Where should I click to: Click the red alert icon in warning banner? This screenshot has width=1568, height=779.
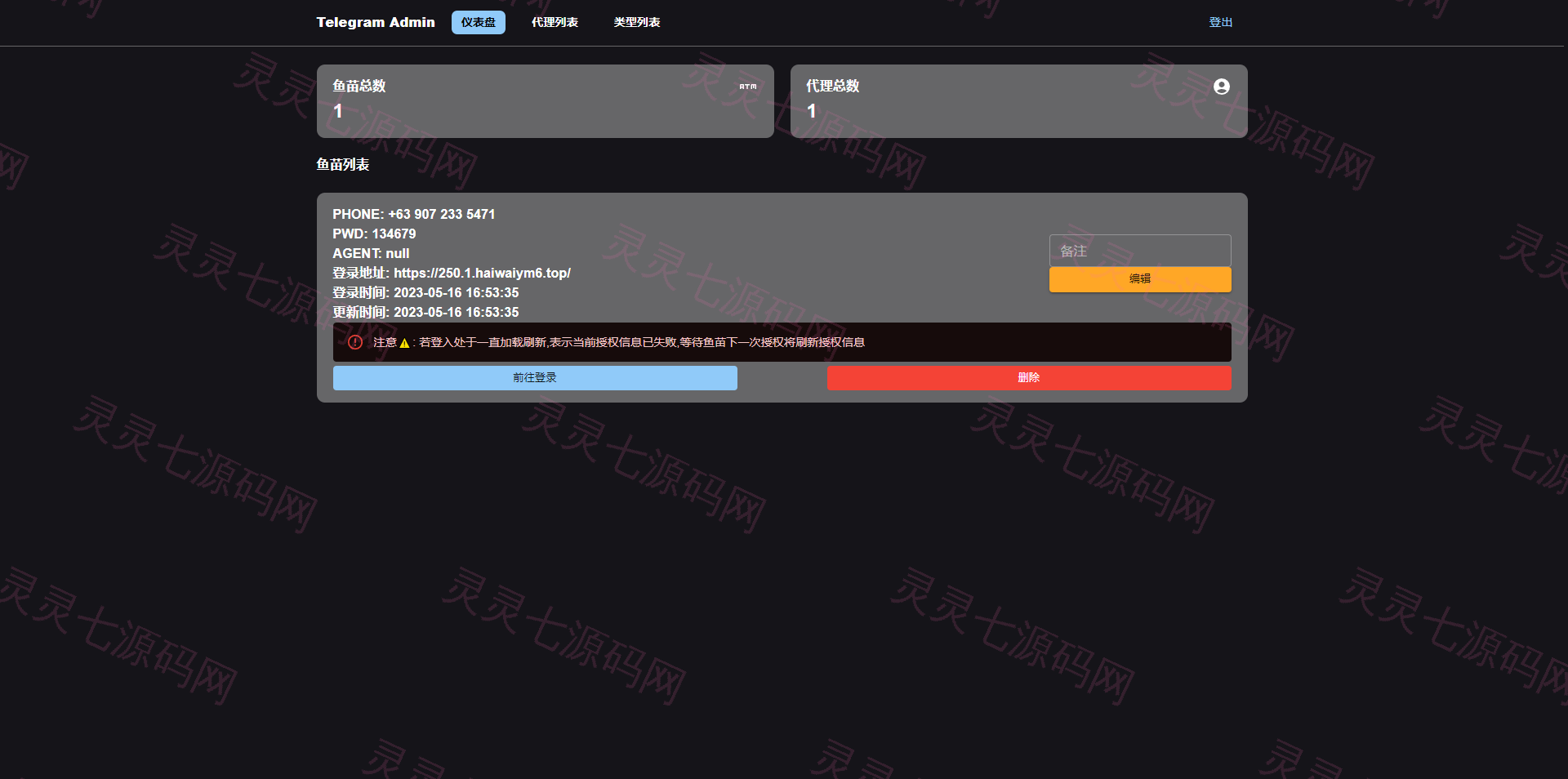(x=355, y=342)
